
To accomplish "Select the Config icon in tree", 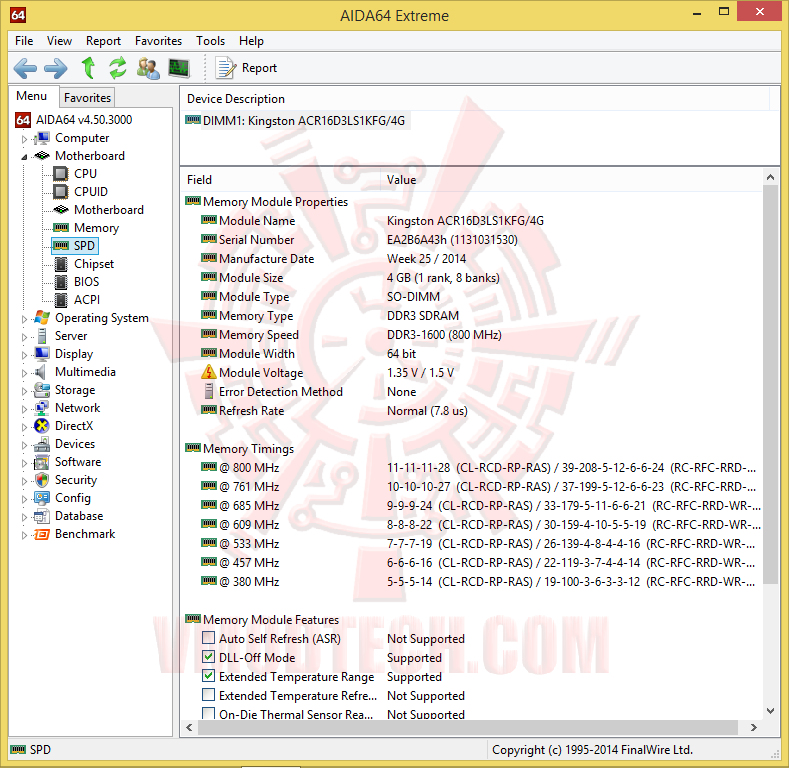I will (x=42, y=498).
